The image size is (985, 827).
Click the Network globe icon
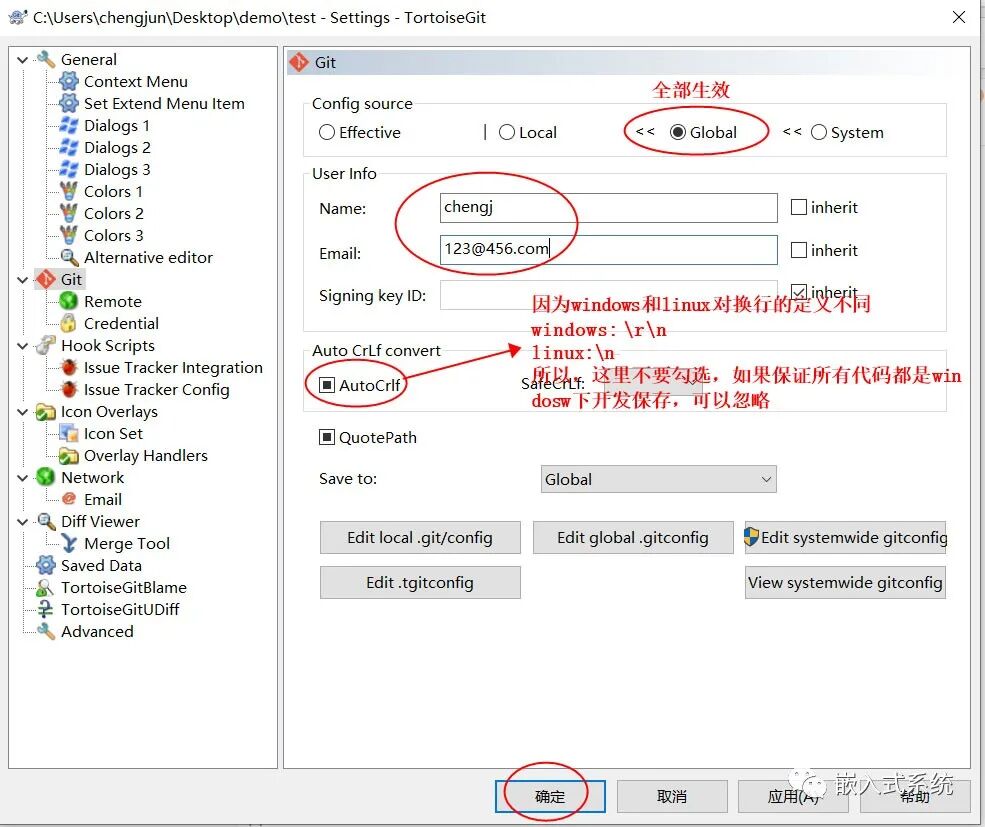pyautogui.click(x=46, y=477)
